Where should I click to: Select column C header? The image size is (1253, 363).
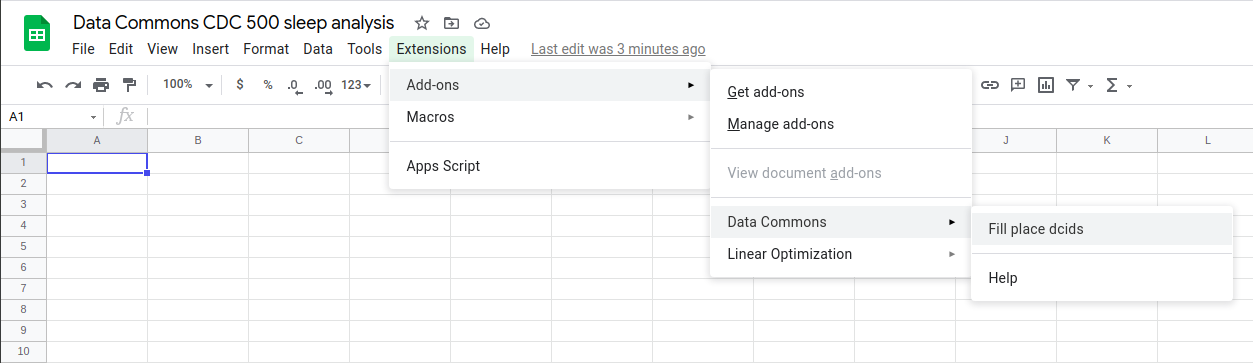pyautogui.click(x=299, y=140)
